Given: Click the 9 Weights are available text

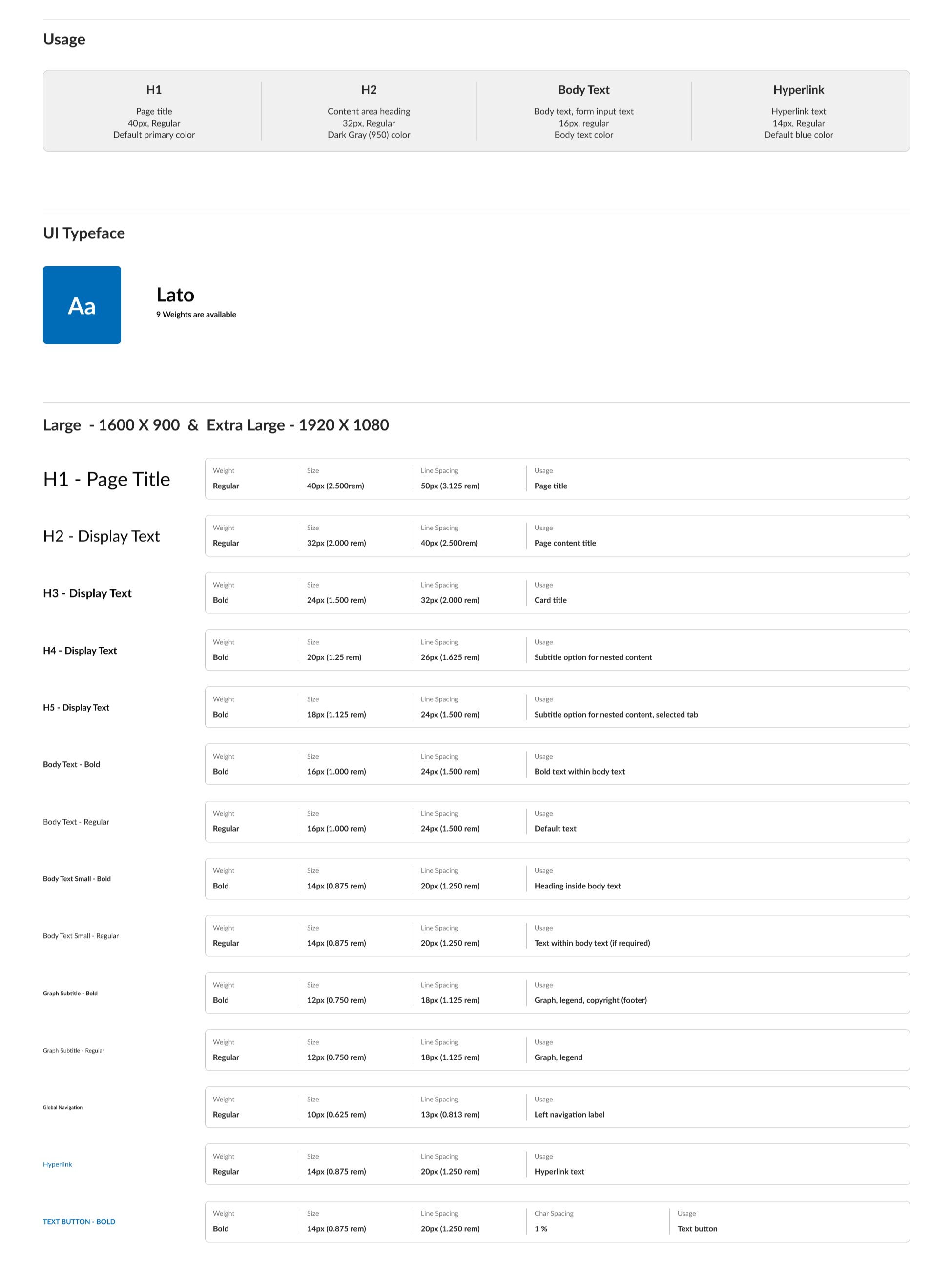Looking at the screenshot, I should point(196,315).
